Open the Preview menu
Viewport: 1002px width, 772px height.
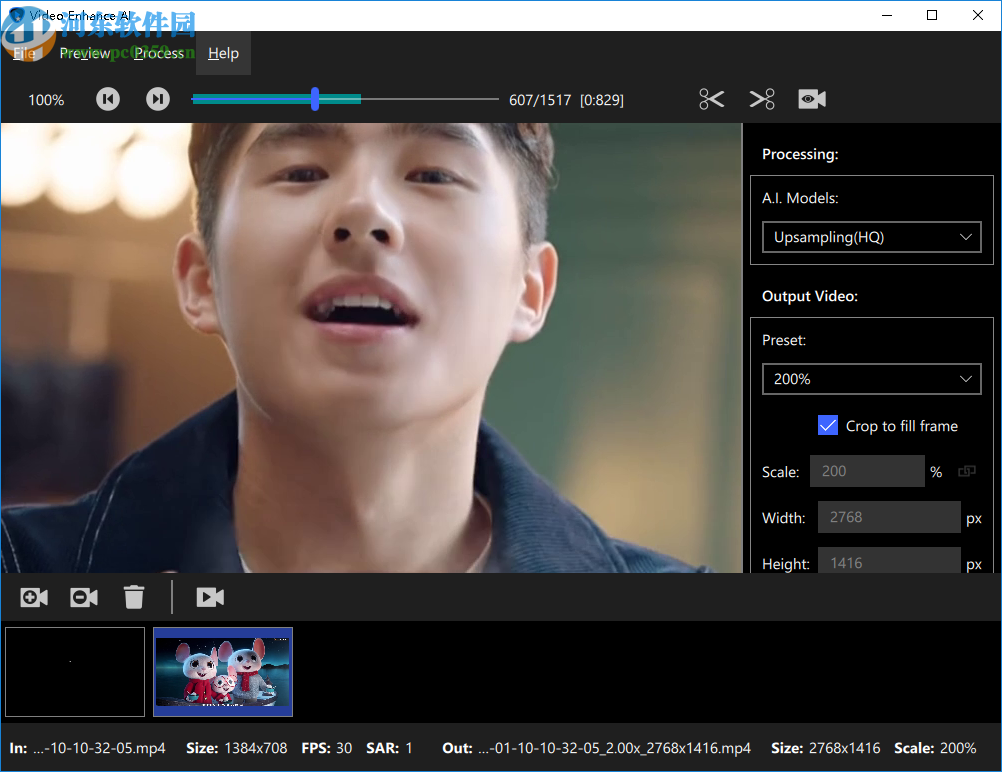tap(85, 53)
